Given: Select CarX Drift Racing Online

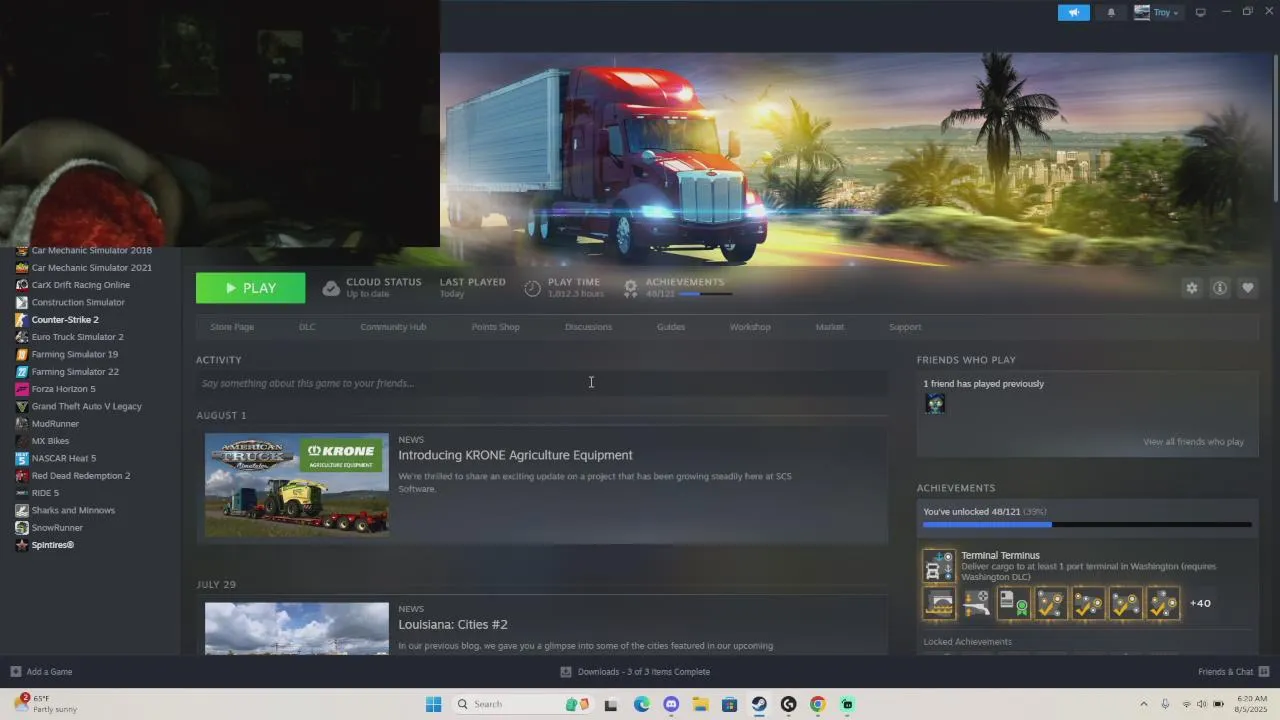Looking at the screenshot, I should [x=81, y=285].
